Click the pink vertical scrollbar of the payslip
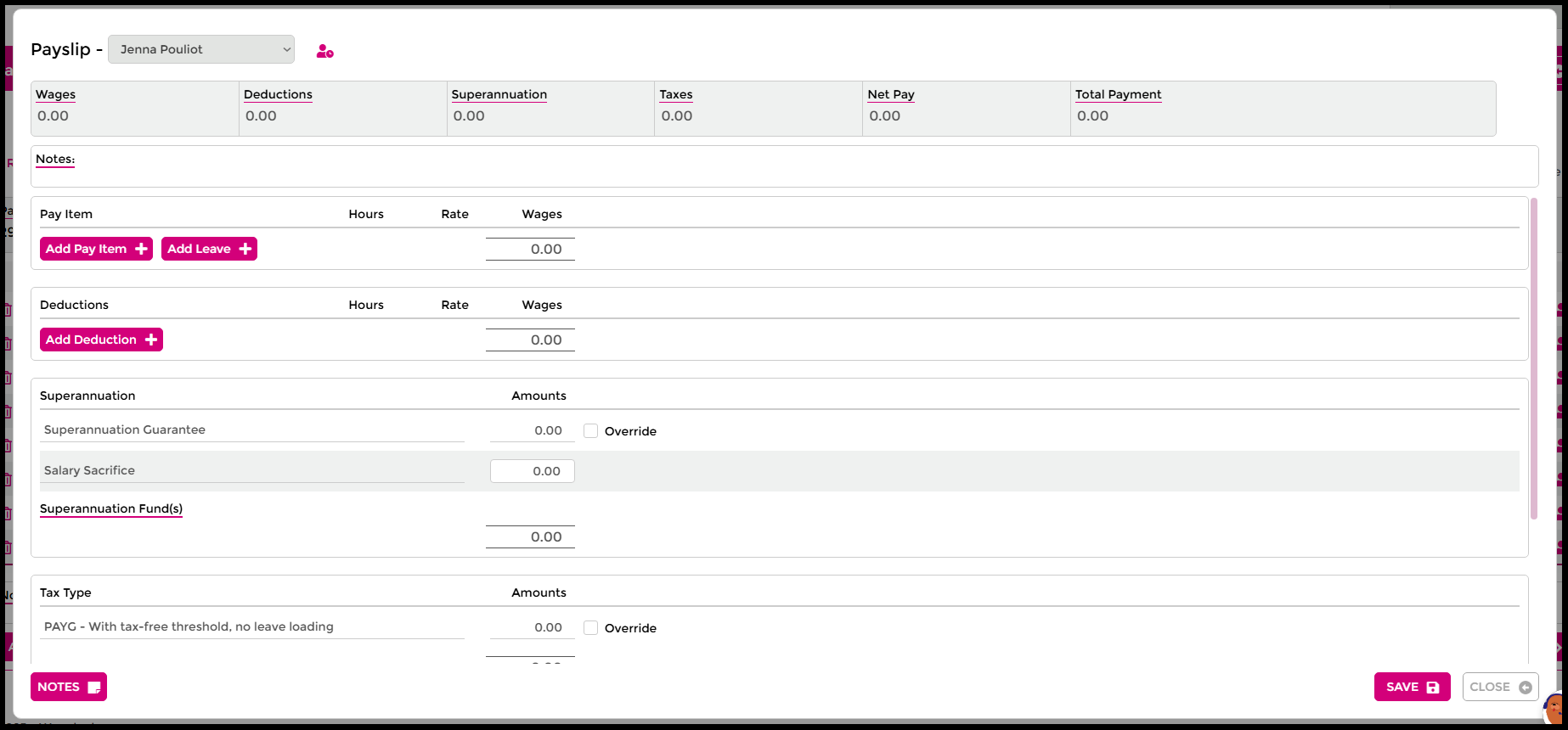Screen dimensions: 1568x730 click(x=1533, y=357)
